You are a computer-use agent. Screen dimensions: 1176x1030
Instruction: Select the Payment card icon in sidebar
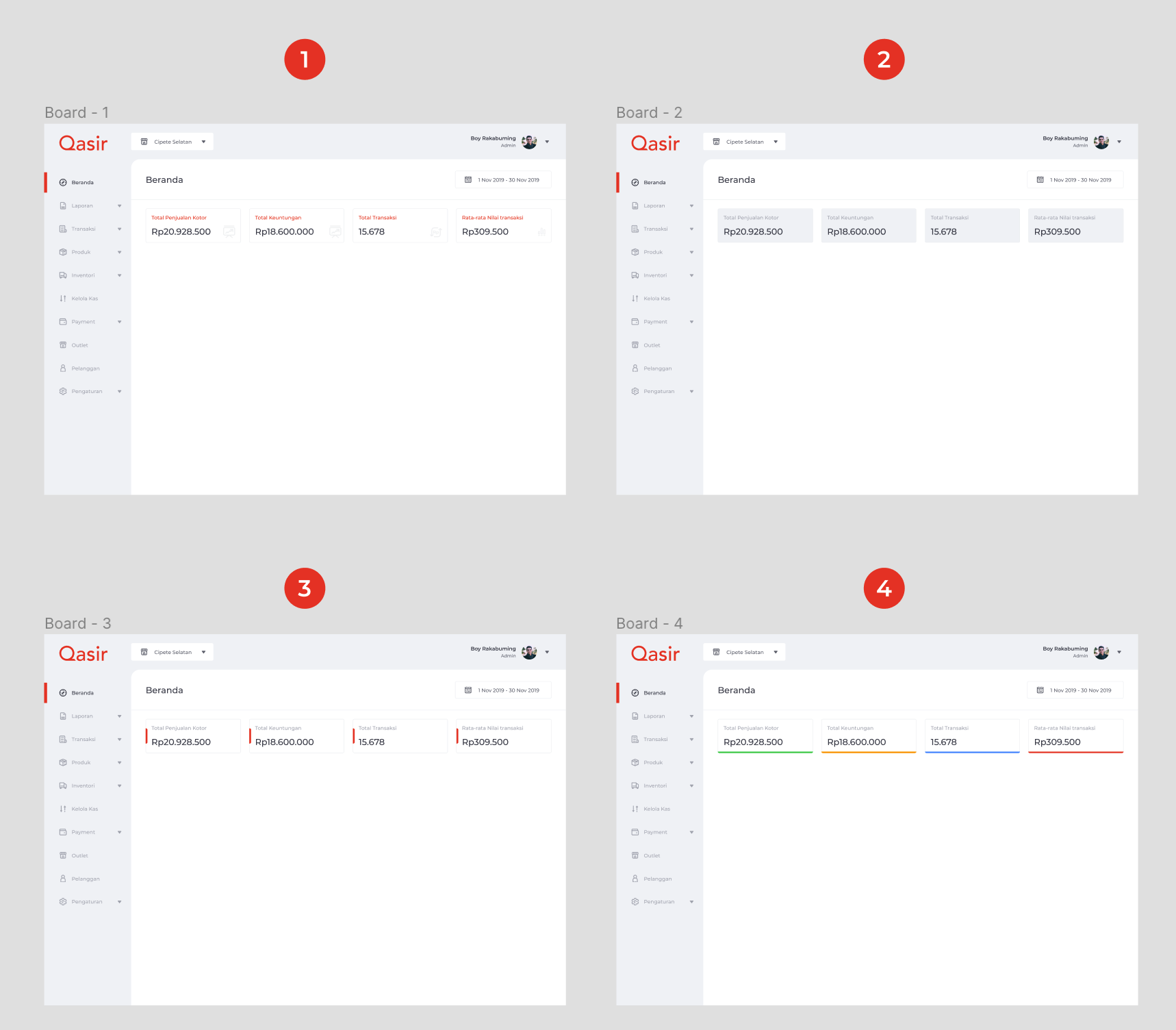[63, 322]
